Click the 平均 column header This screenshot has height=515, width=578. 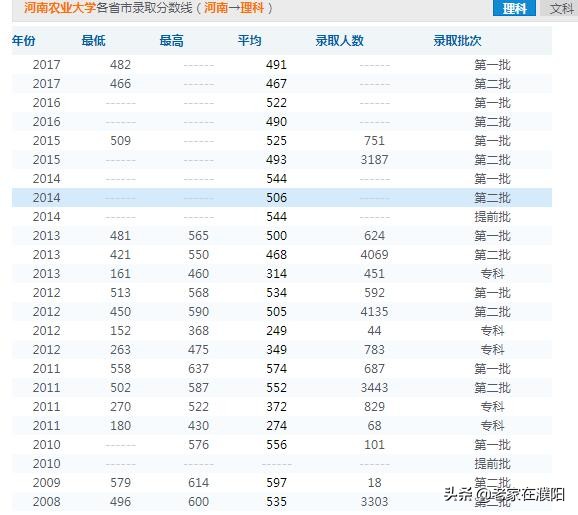coord(250,41)
